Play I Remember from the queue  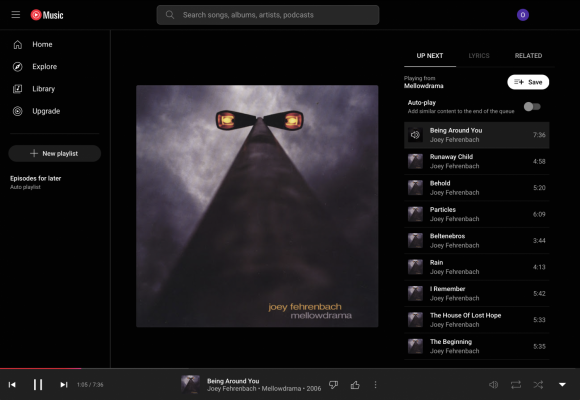pos(476,293)
